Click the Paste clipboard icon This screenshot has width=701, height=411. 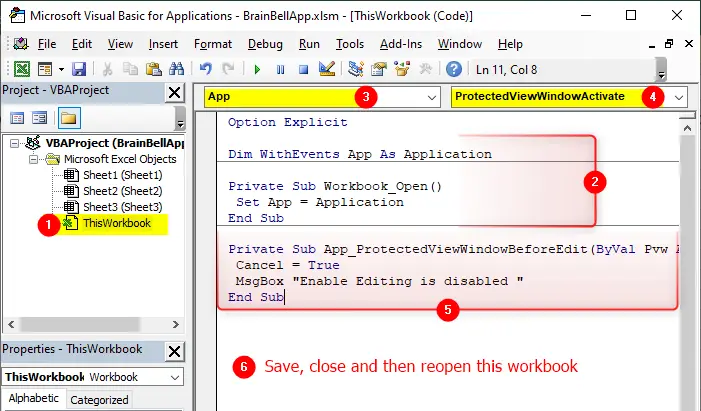pyautogui.click(x=153, y=69)
